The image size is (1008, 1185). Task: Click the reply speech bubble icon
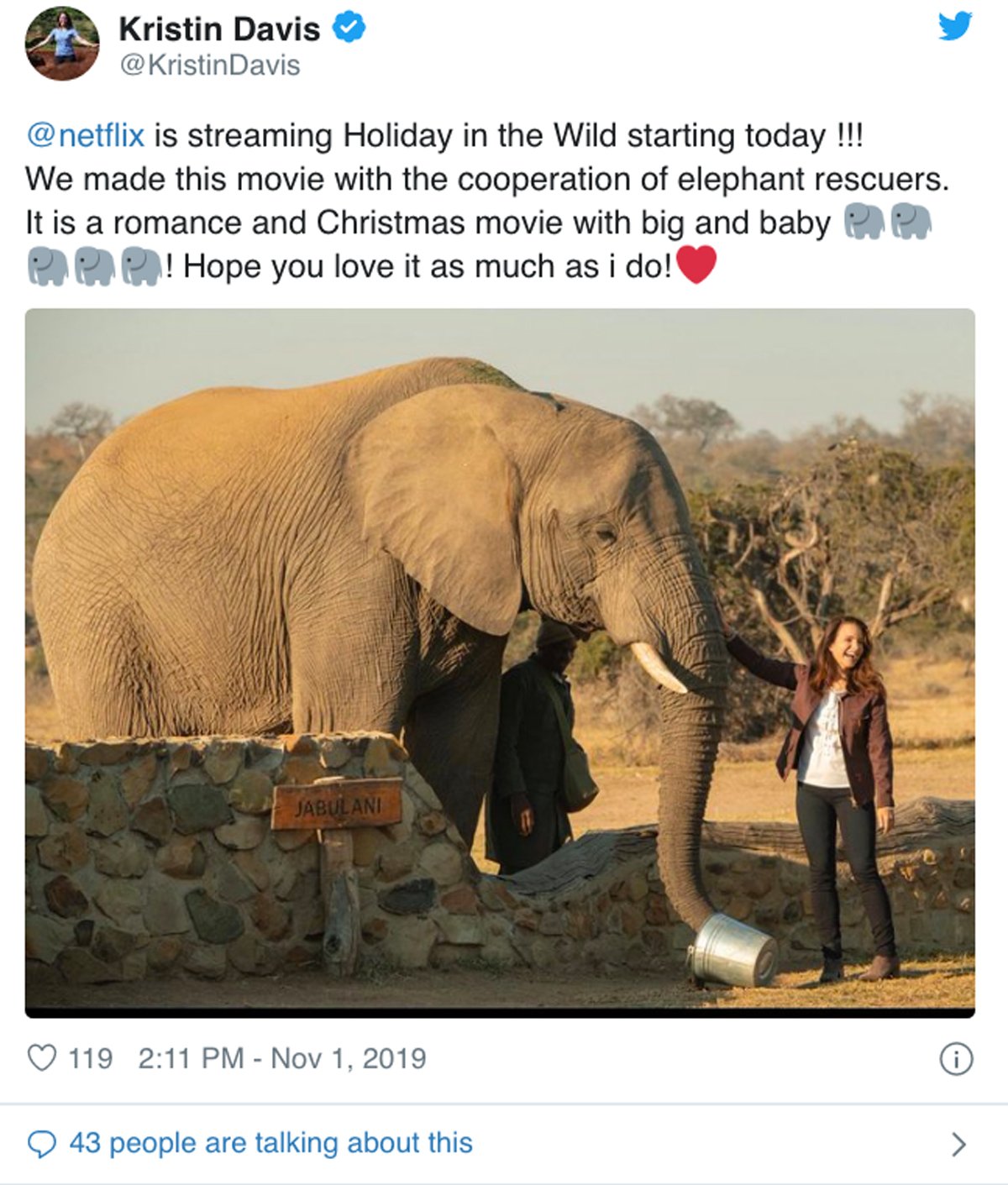click(42, 1144)
